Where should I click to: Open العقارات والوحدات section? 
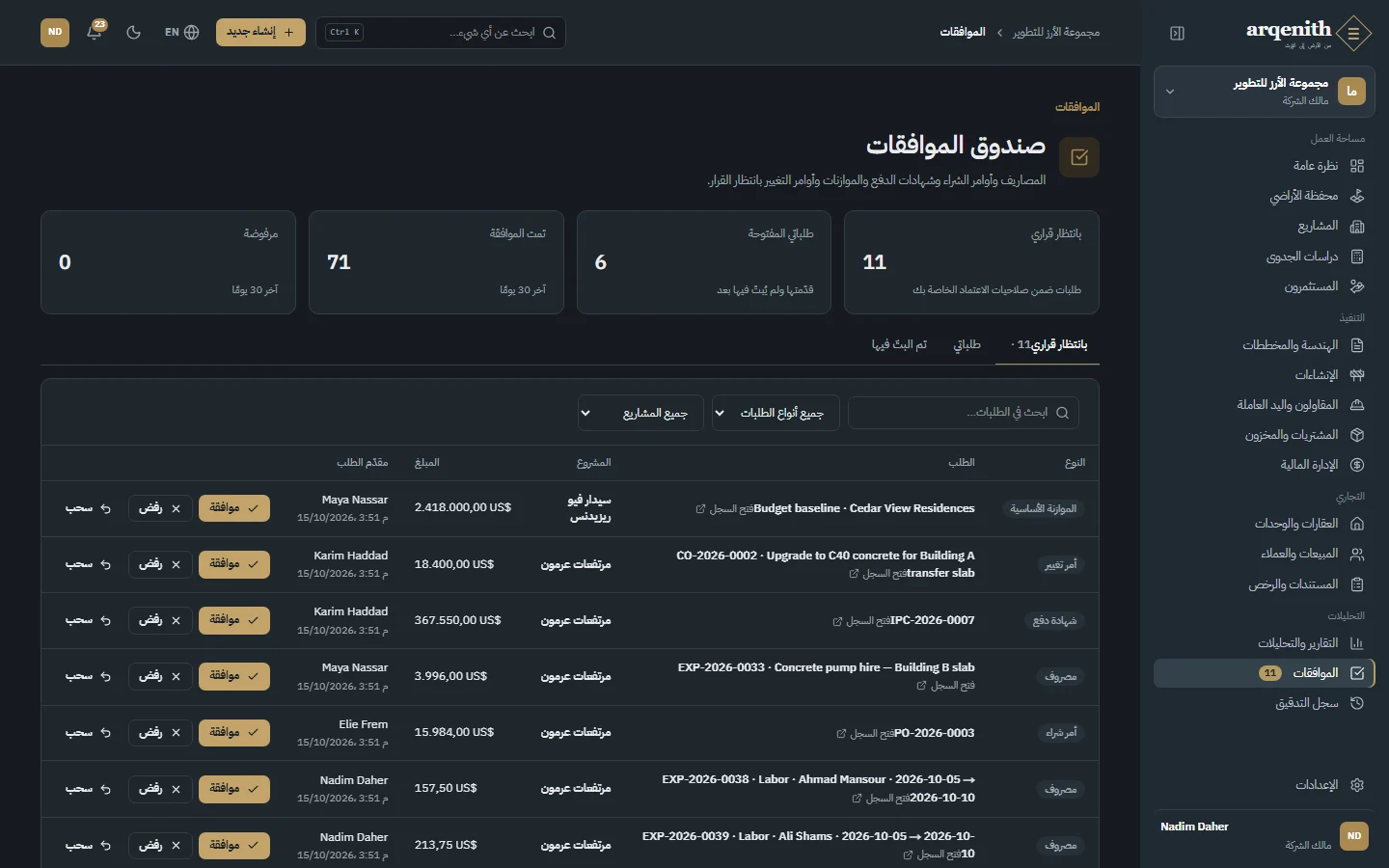pos(1264,524)
